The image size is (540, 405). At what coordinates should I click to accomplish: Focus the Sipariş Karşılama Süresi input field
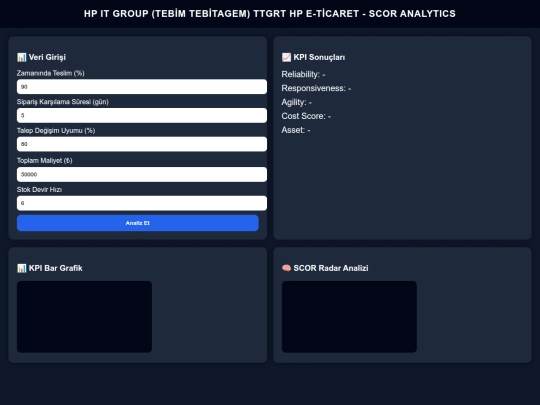(x=142, y=115)
